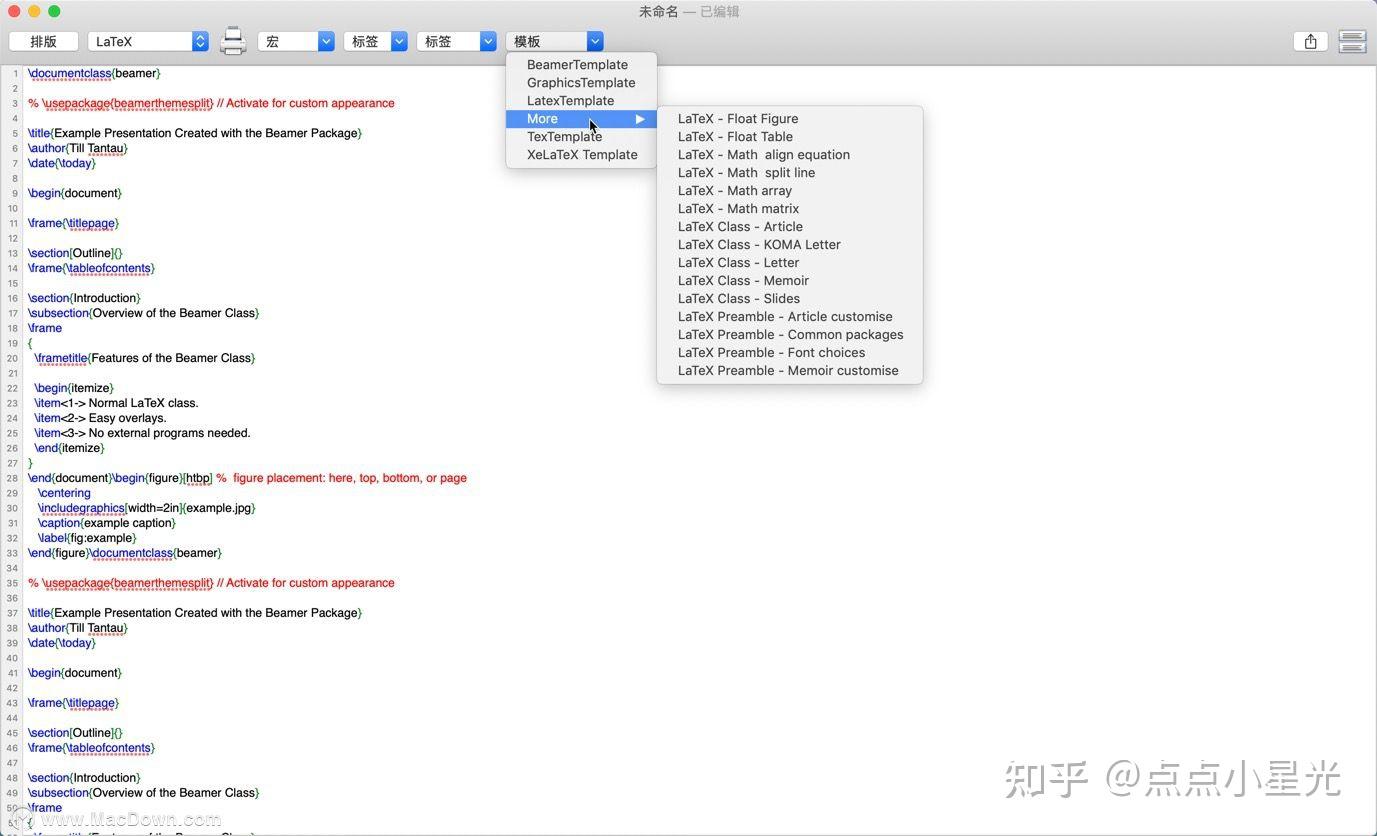Toggle the split window view icon
The height and width of the screenshot is (836, 1377).
point(1352,41)
